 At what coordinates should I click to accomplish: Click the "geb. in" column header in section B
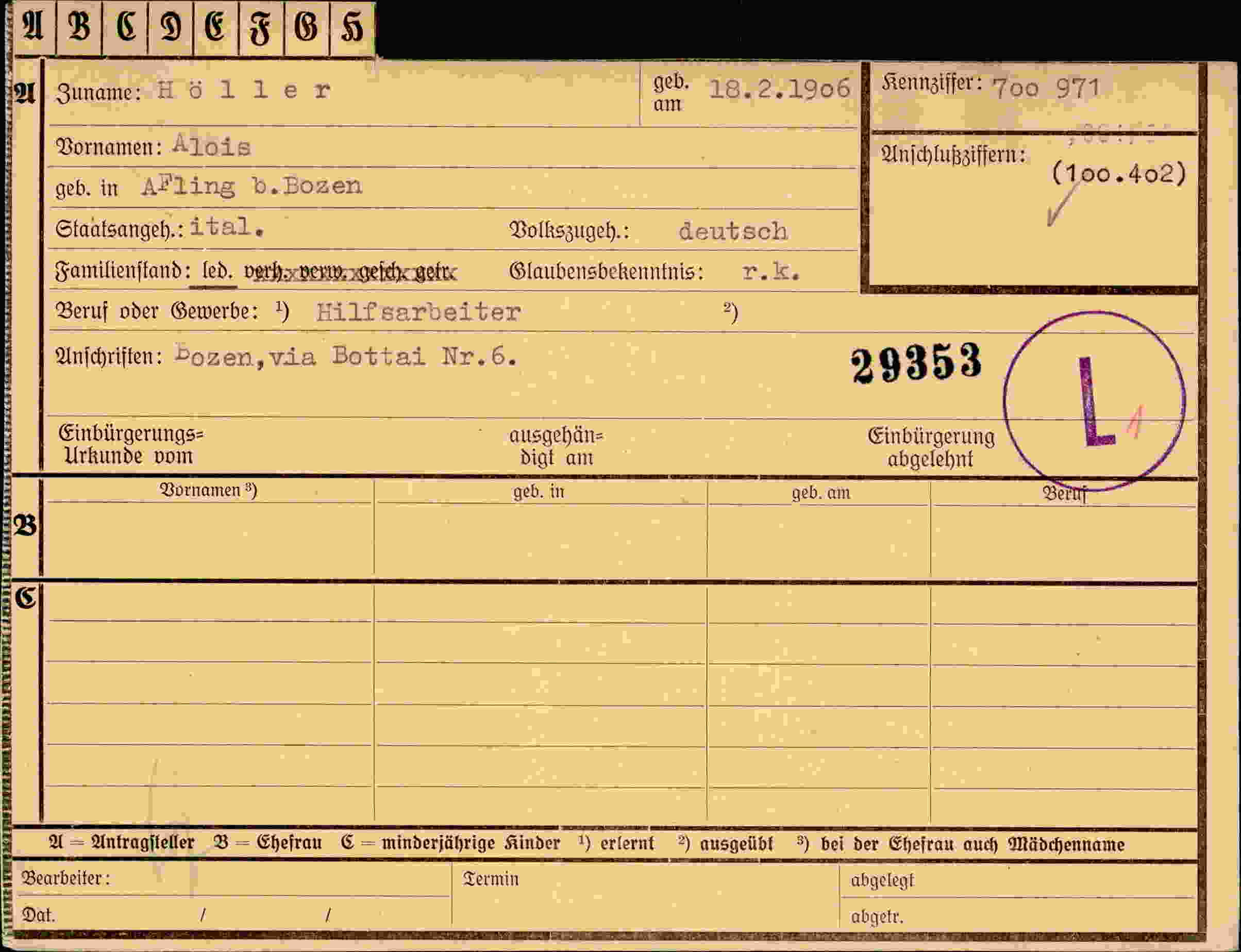pyautogui.click(x=539, y=491)
